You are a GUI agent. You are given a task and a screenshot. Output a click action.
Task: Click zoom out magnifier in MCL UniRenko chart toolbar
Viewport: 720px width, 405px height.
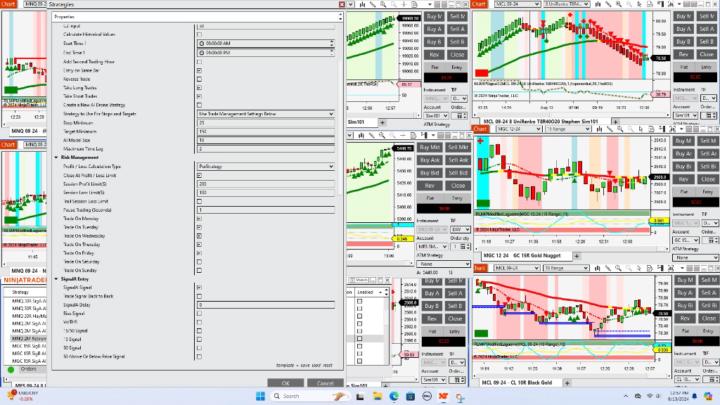click(629, 4)
